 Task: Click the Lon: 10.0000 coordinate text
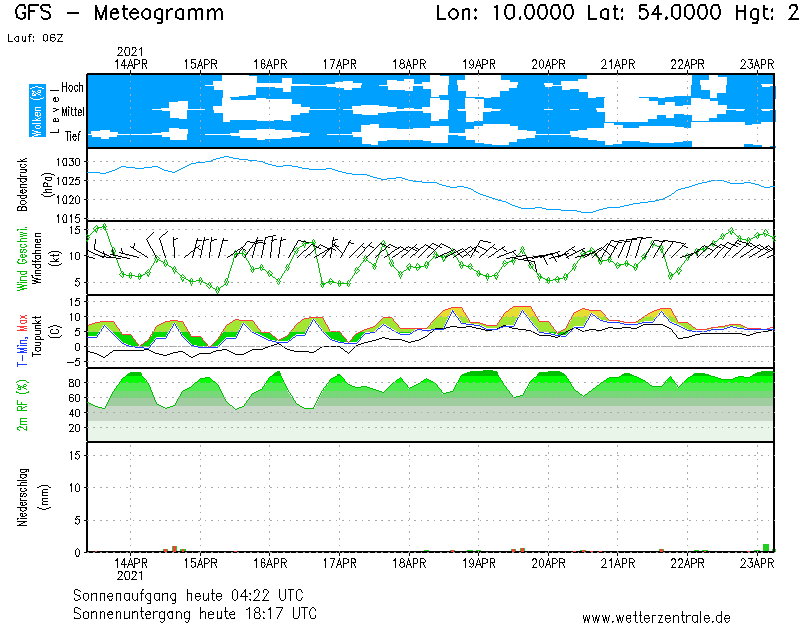tap(506, 14)
